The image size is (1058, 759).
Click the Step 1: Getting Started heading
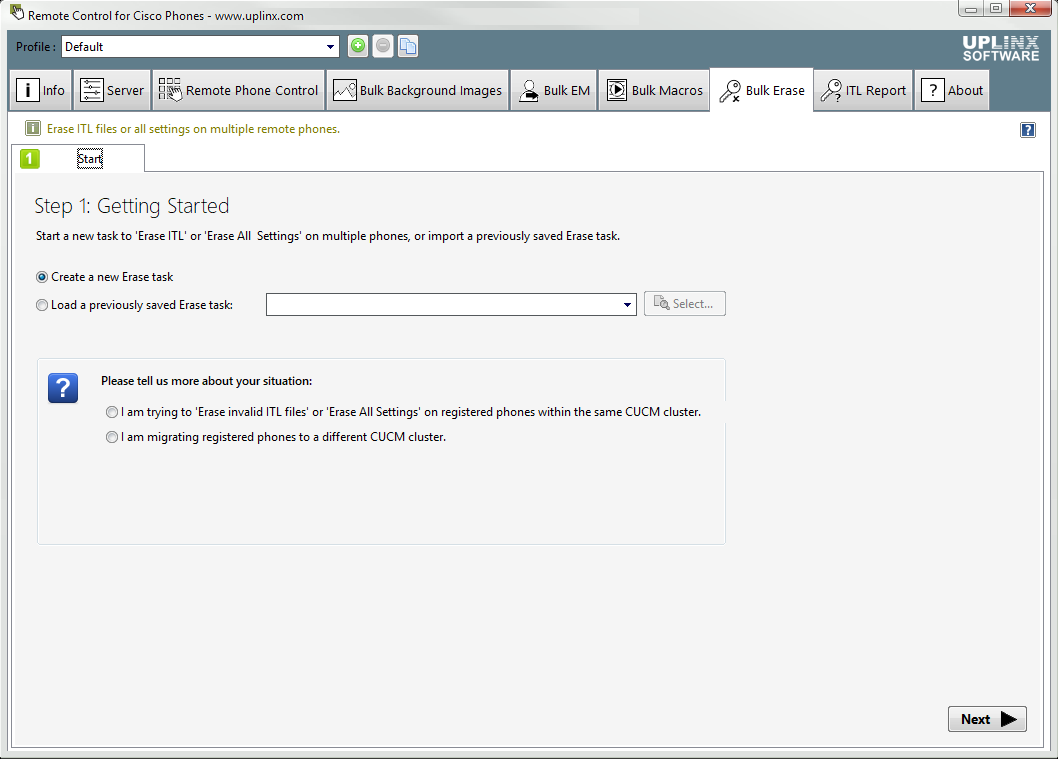(x=132, y=206)
